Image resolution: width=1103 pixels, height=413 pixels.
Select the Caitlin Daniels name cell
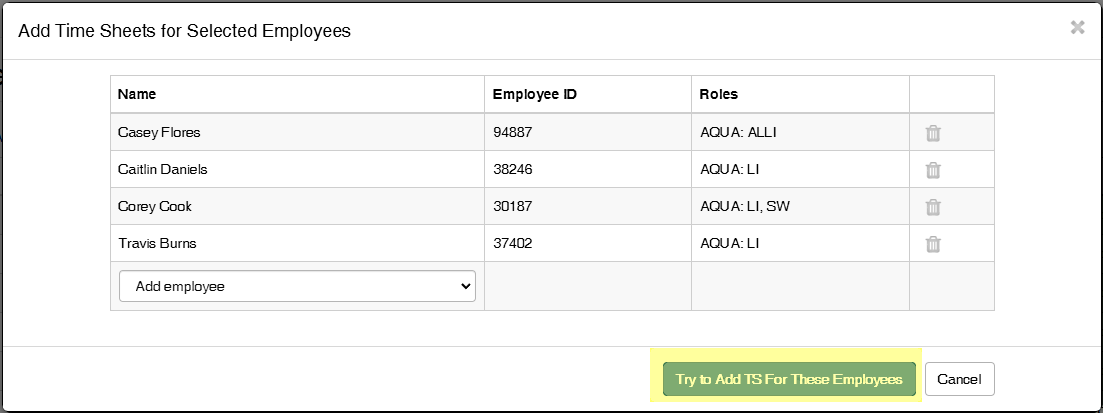click(x=162, y=170)
